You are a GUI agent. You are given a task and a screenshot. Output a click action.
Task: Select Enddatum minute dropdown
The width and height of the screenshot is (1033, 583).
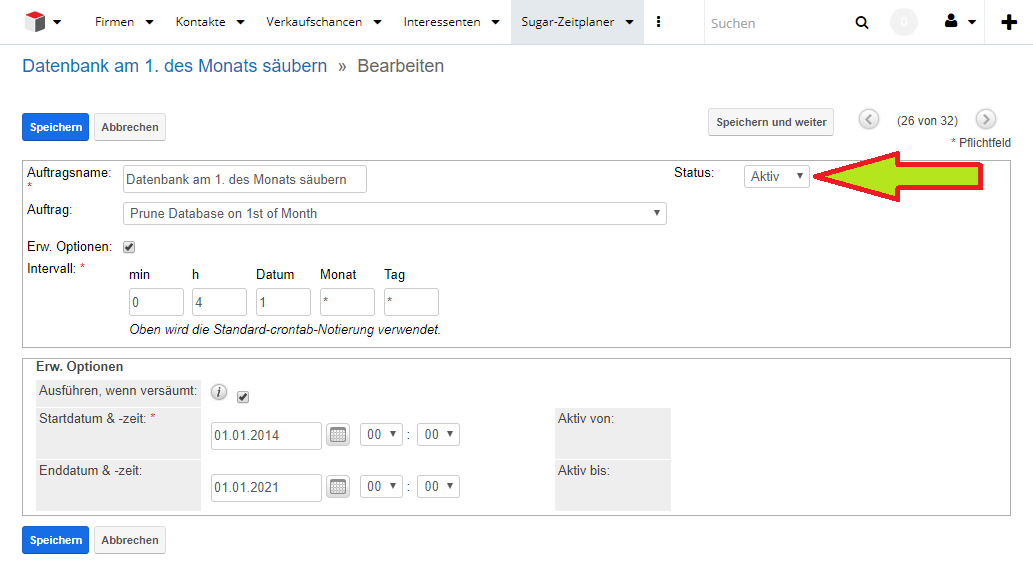pos(438,486)
